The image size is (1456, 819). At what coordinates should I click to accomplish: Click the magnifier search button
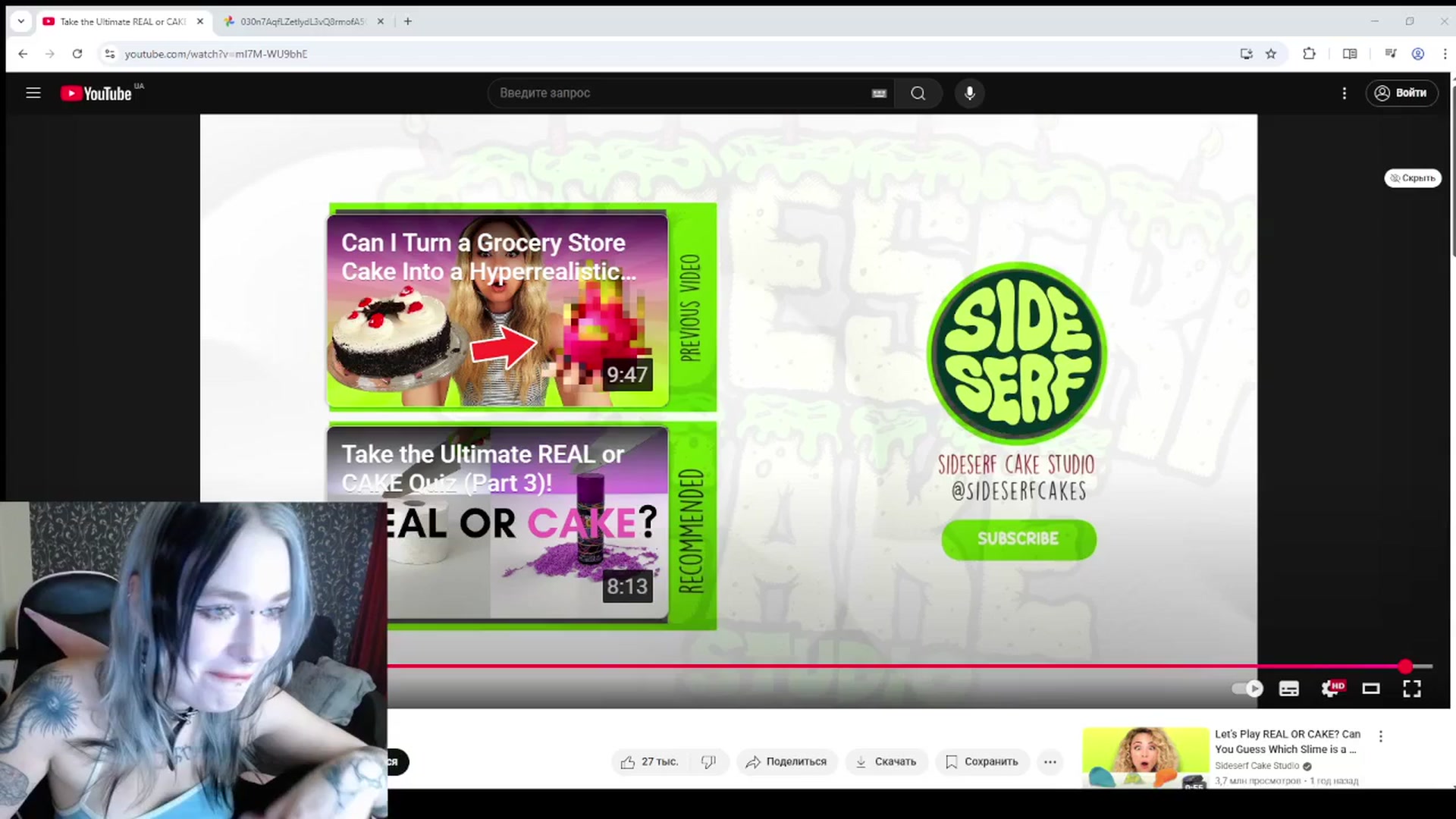click(x=918, y=93)
